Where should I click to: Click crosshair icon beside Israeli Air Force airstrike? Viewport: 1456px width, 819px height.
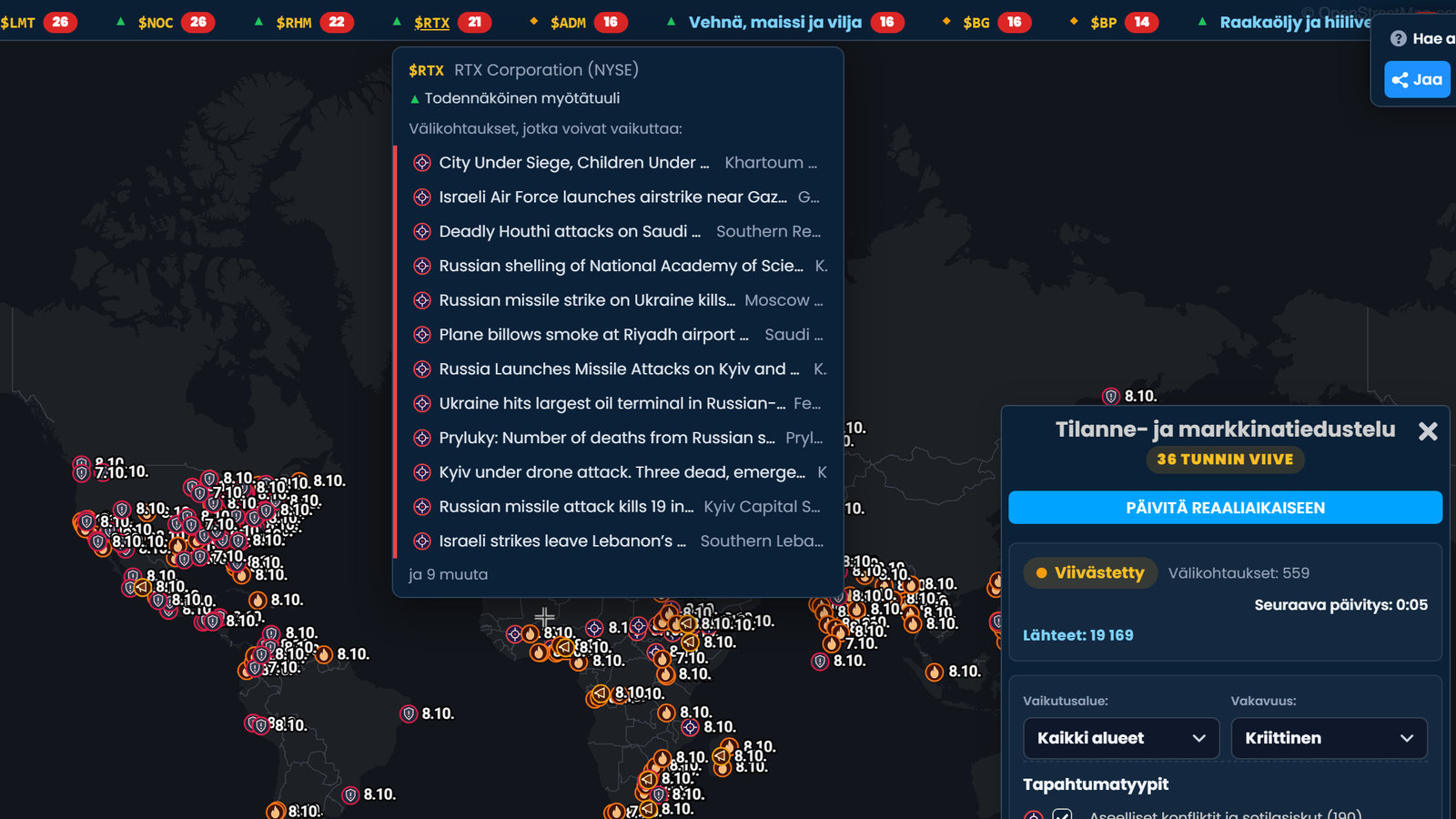(422, 197)
